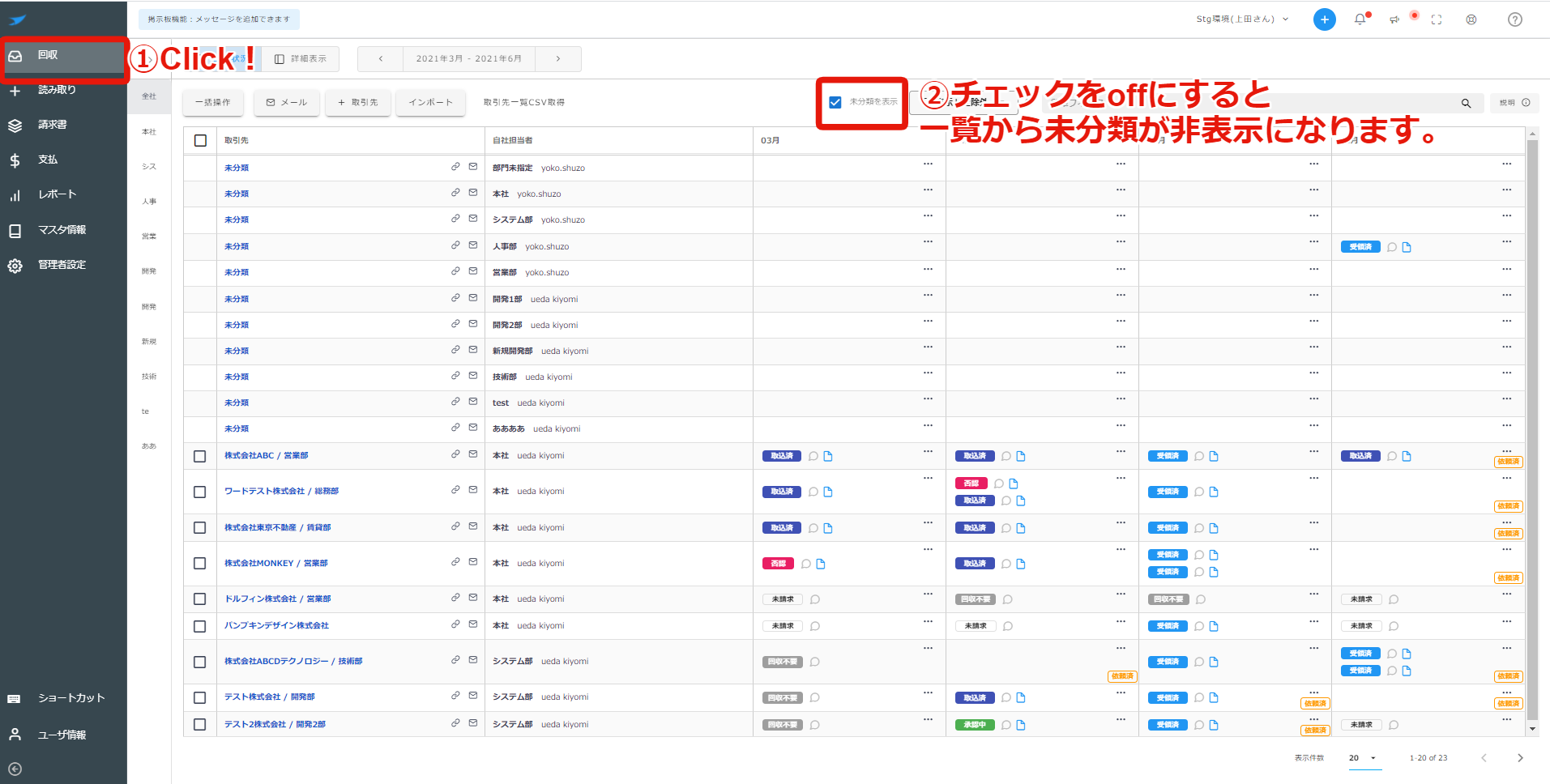Click the 詳細表示 button
1550x784 pixels.
pyautogui.click(x=301, y=59)
